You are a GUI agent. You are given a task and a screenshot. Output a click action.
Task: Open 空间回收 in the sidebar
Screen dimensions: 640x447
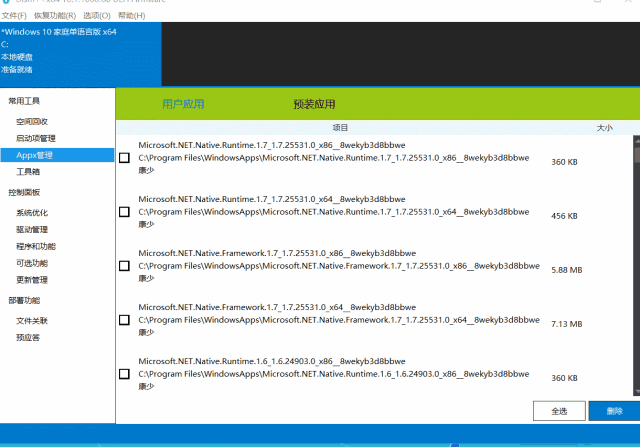tap(32, 122)
